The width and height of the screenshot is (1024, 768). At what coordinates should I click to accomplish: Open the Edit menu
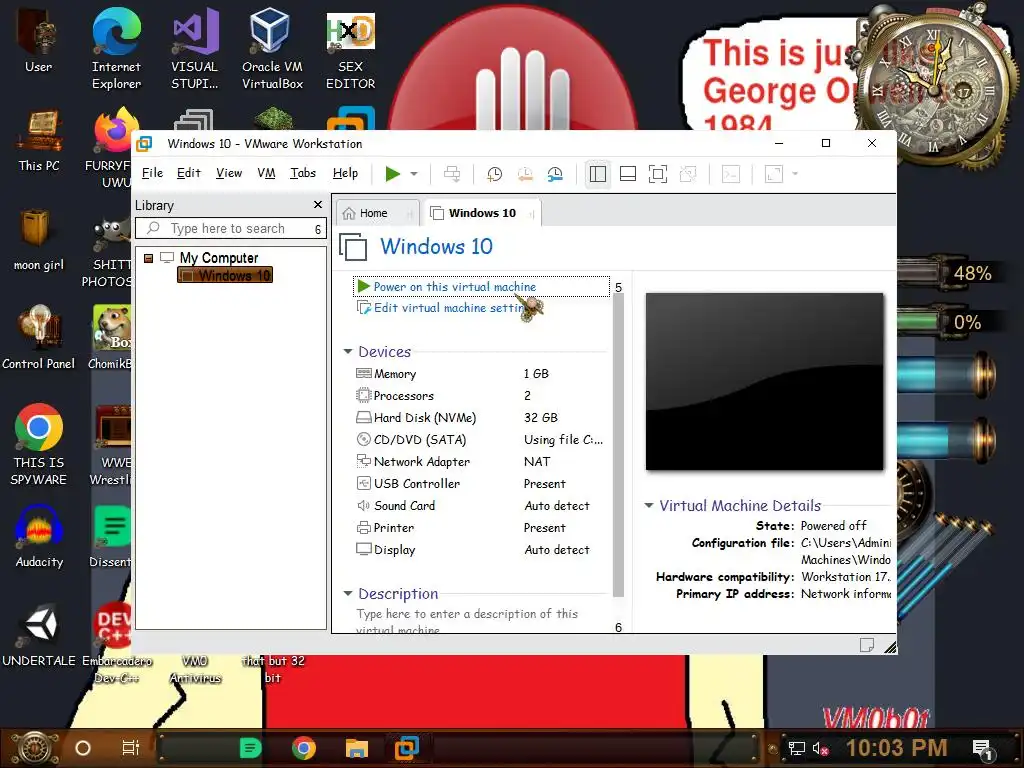click(x=189, y=173)
